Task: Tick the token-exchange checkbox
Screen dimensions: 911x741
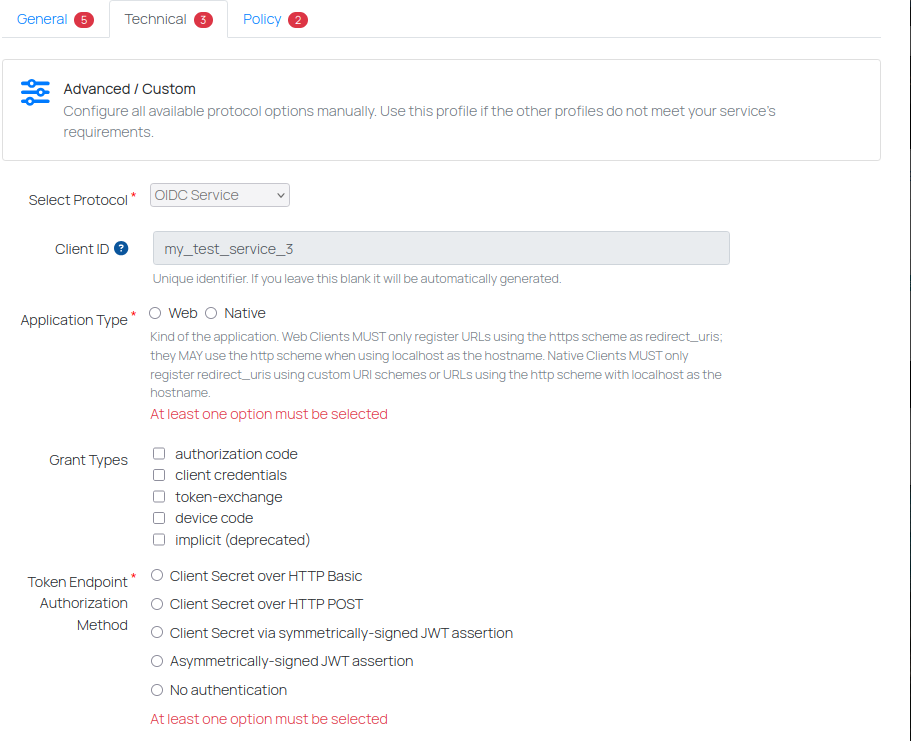Action: click(159, 496)
